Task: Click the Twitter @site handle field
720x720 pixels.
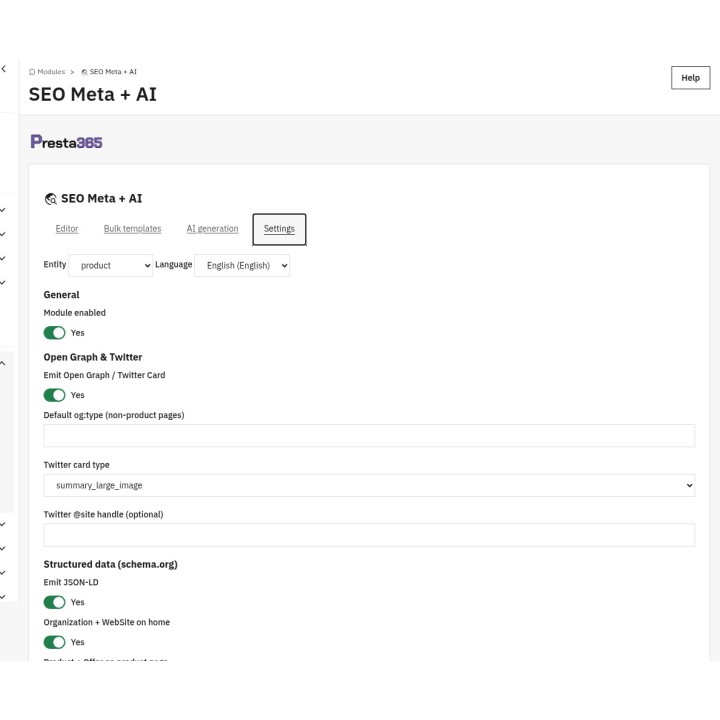Action: coord(369,535)
